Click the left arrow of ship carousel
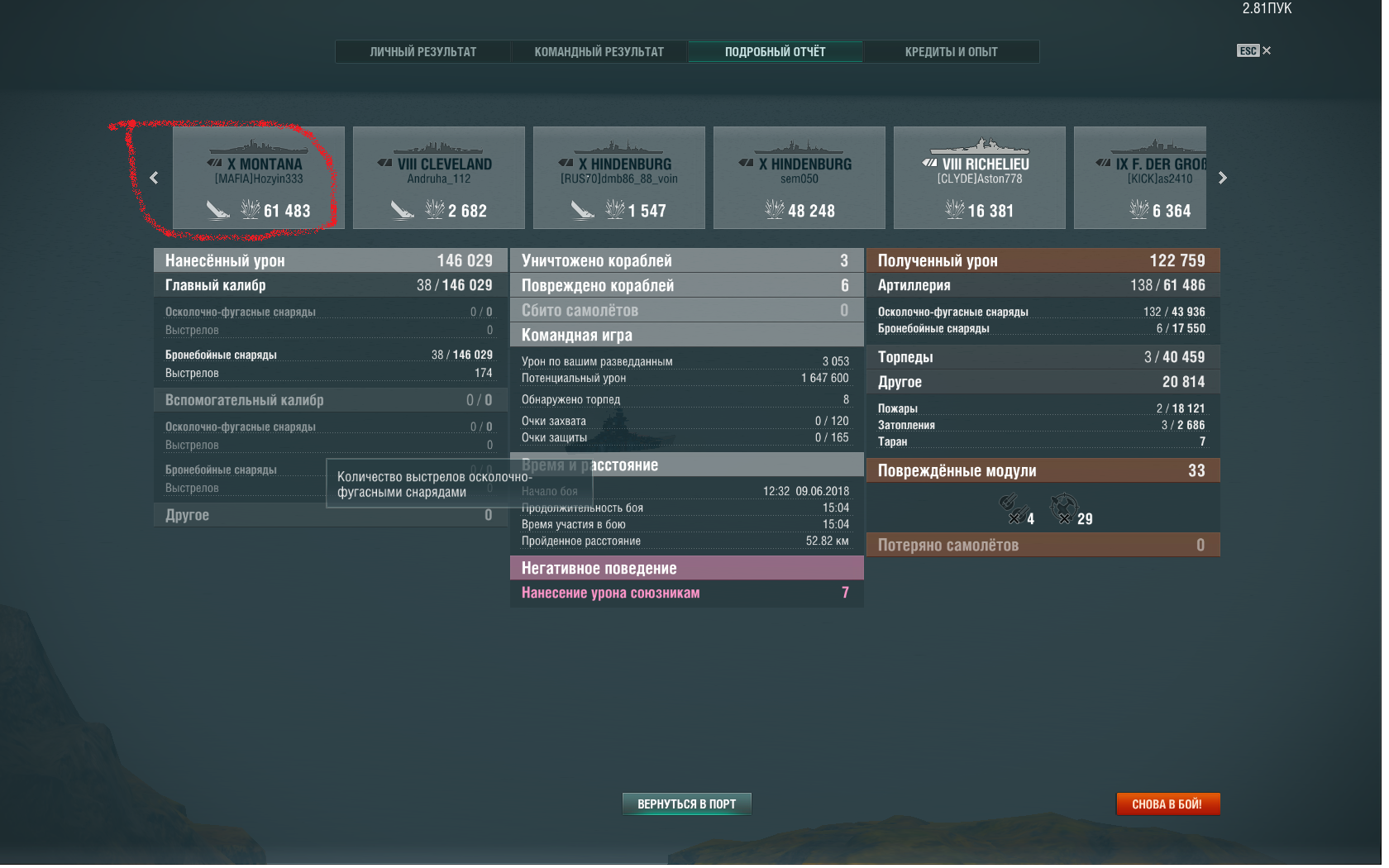The height and width of the screenshot is (868, 1389). coord(154,178)
